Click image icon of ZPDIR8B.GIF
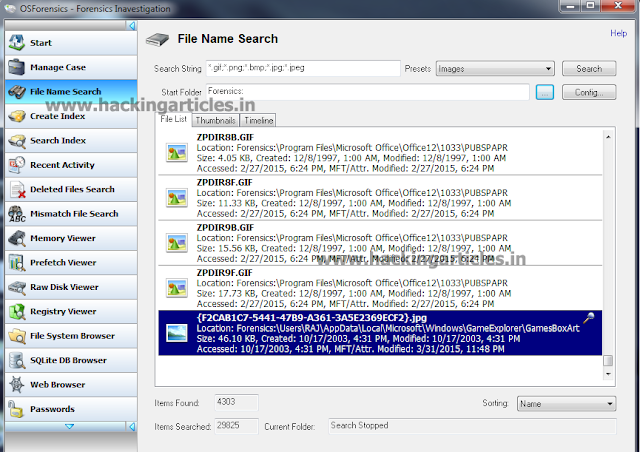 (x=177, y=153)
